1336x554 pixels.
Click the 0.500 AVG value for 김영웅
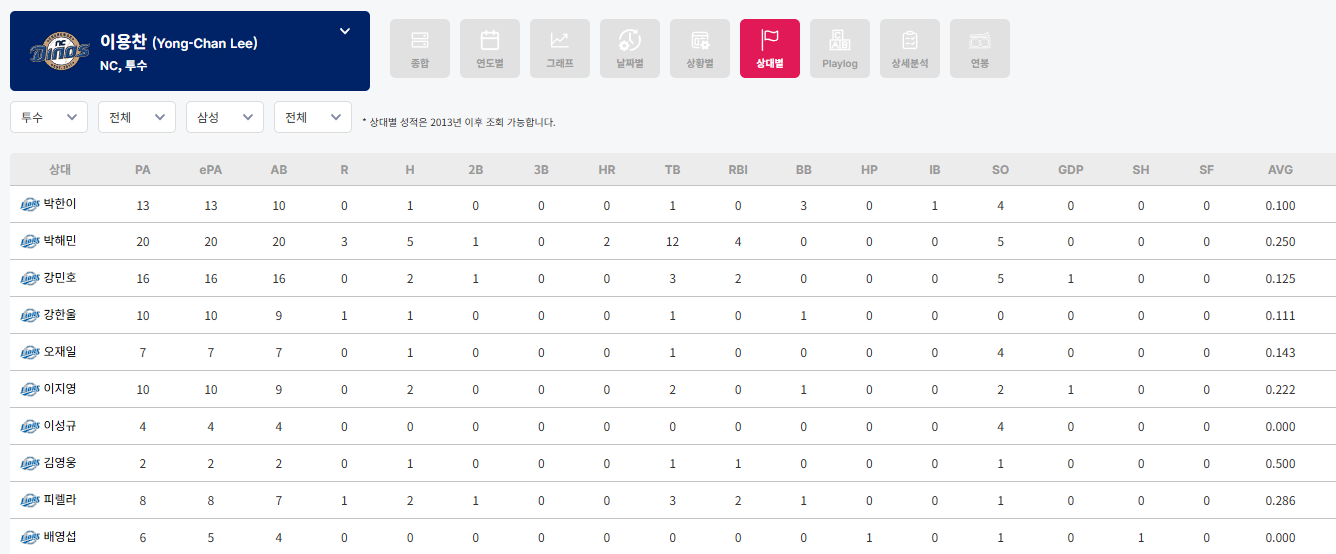click(x=1280, y=464)
